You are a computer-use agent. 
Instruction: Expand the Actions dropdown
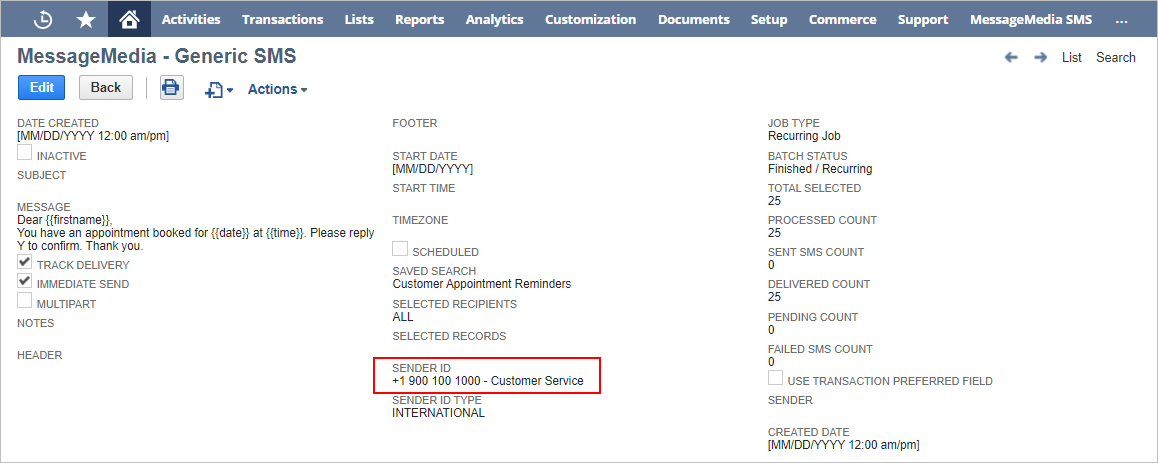click(x=277, y=89)
